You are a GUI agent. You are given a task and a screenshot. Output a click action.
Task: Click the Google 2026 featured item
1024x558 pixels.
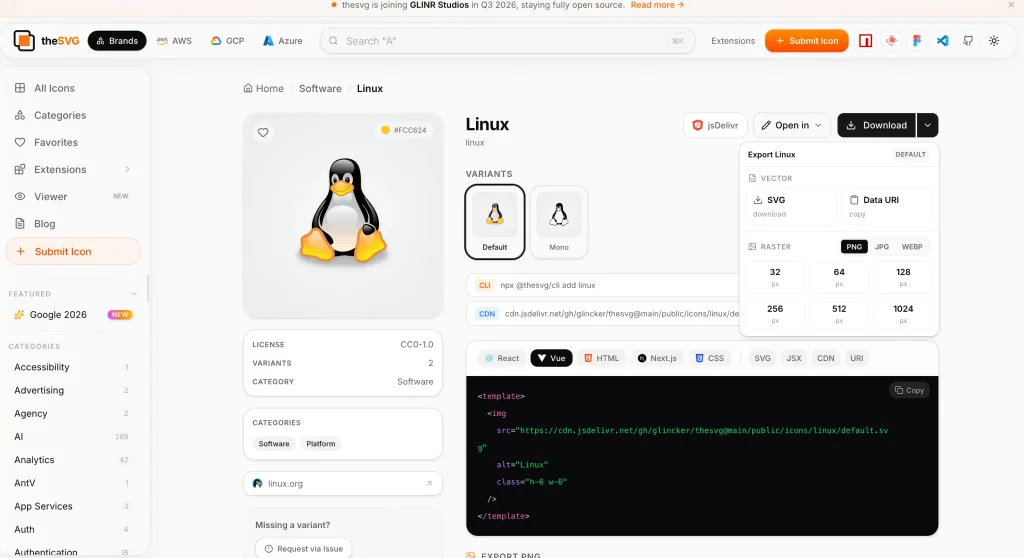73,314
